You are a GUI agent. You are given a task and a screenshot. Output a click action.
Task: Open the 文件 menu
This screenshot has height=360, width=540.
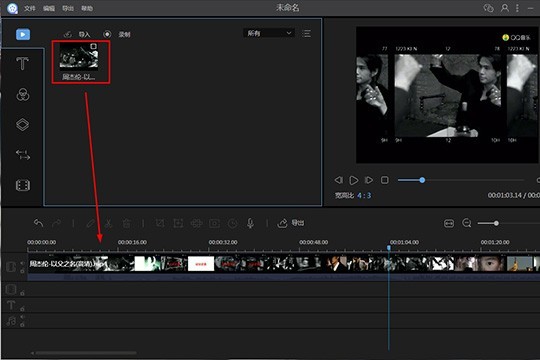[30, 8]
